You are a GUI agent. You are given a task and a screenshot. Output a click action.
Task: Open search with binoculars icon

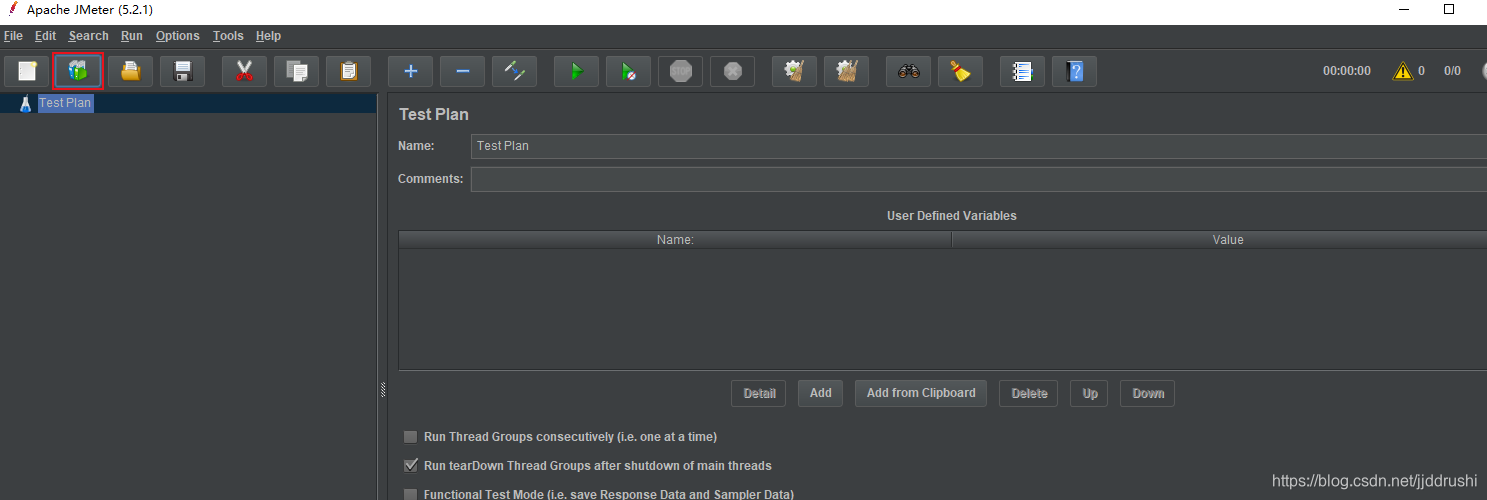(x=908, y=71)
